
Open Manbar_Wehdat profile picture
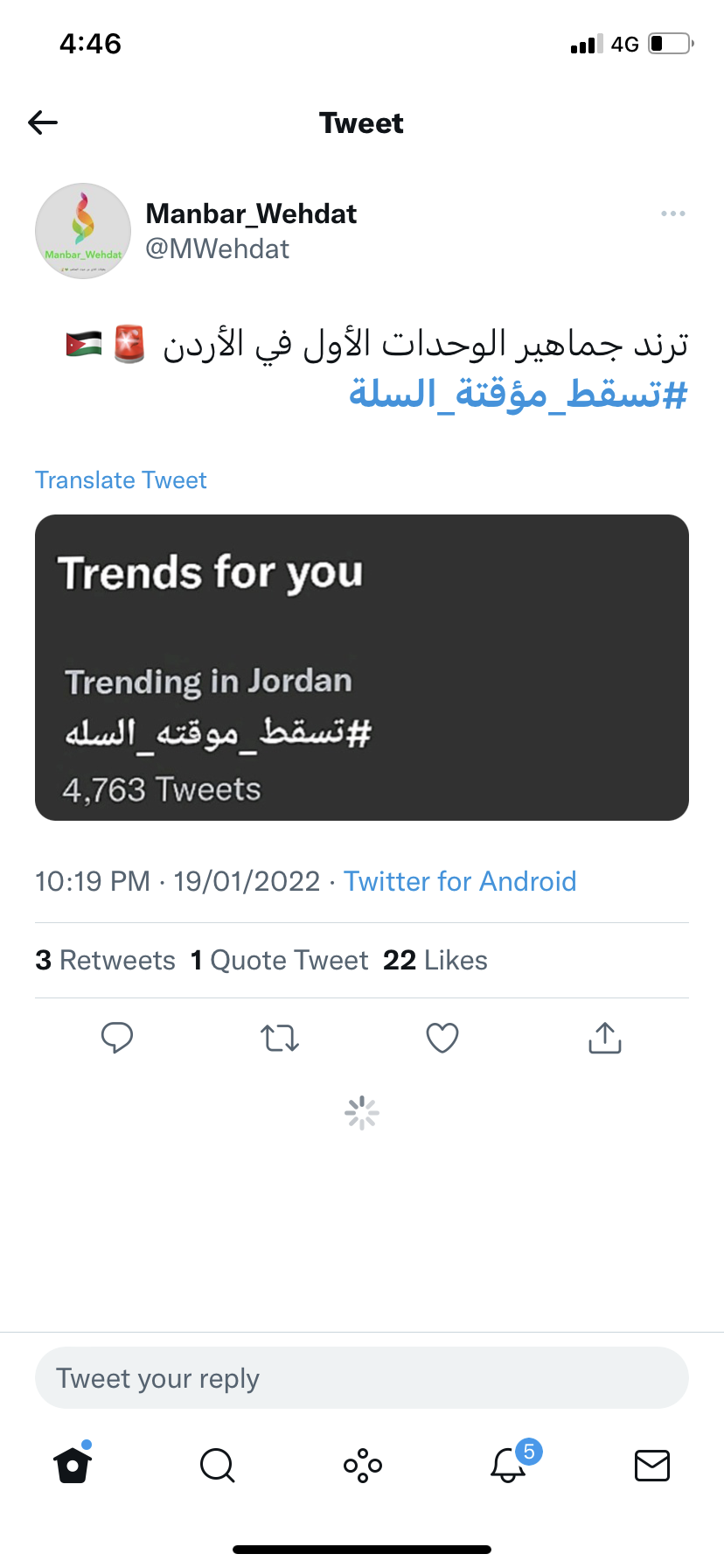click(83, 231)
